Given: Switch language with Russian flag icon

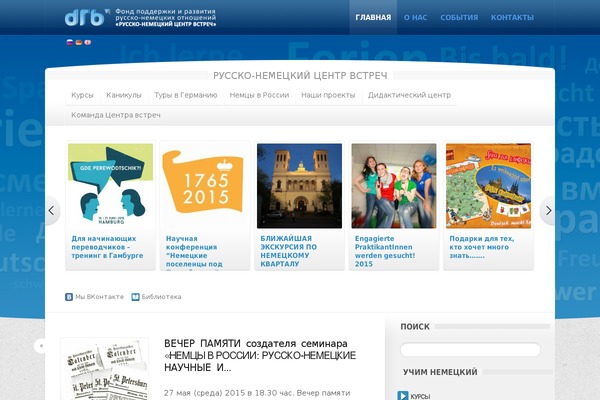Looking at the screenshot, I should click(70, 42).
